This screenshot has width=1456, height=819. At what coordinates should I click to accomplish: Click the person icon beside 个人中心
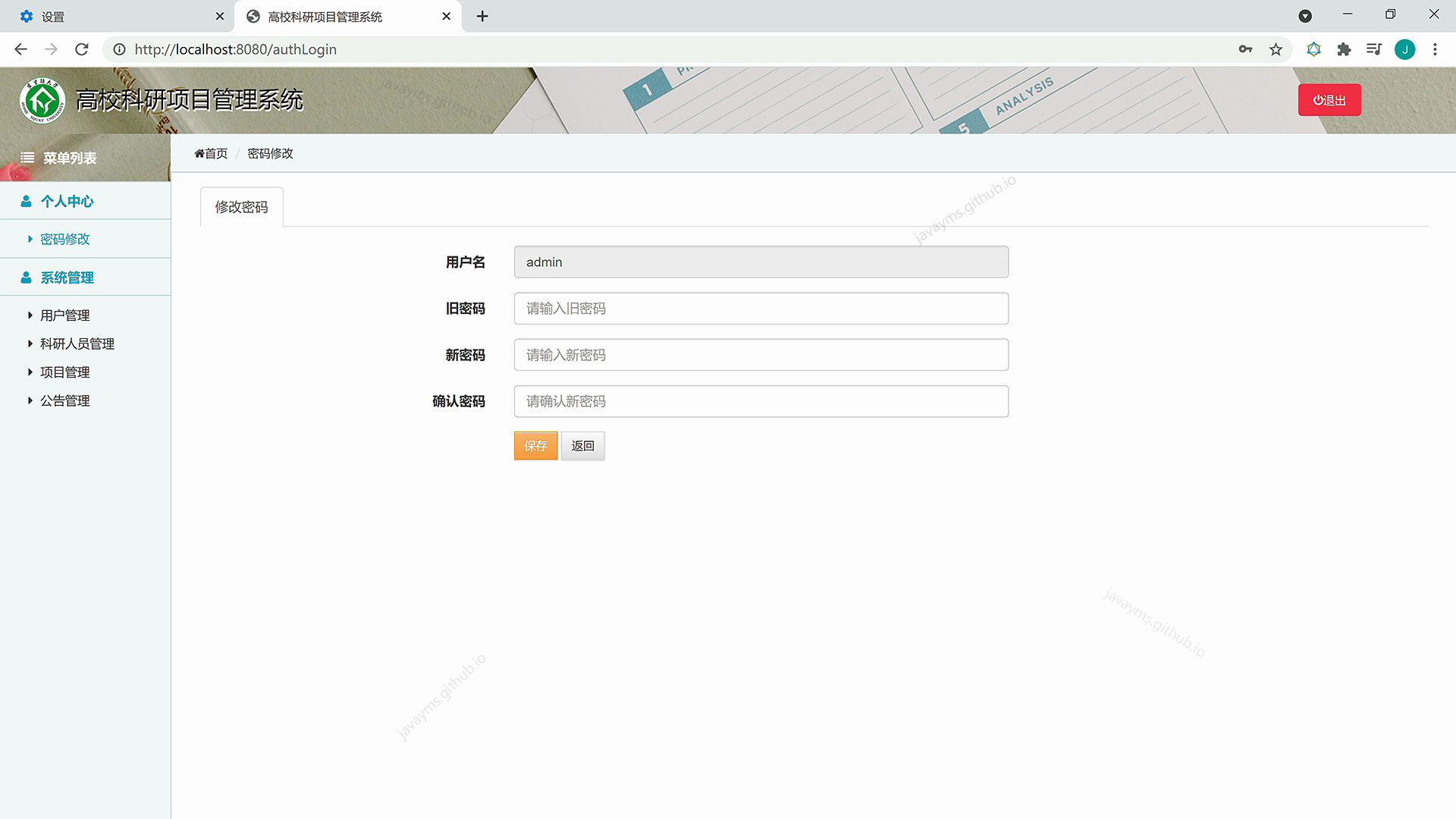(26, 200)
